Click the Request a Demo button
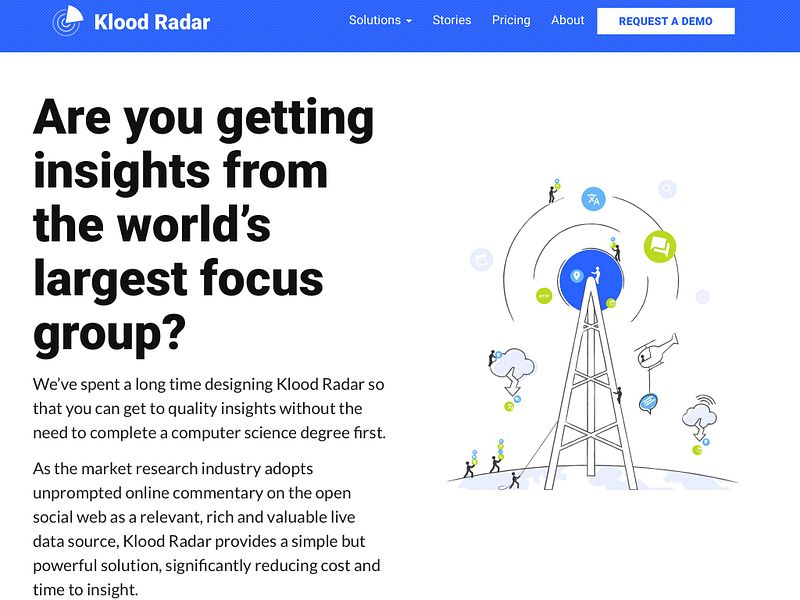The width and height of the screenshot is (800, 600). tap(666, 21)
